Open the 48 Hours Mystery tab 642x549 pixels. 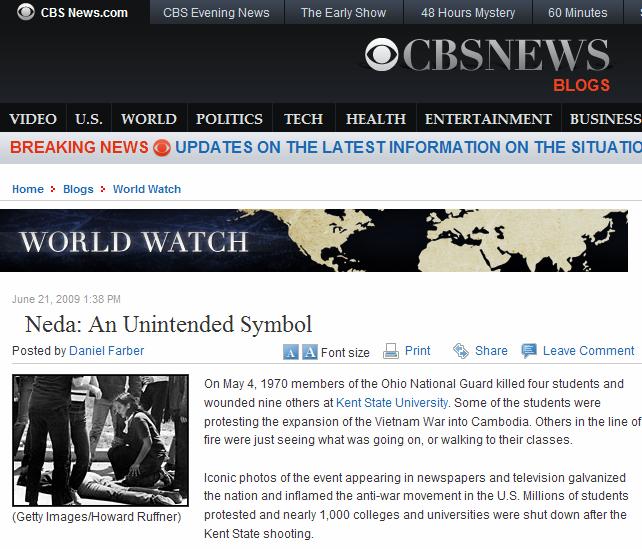468,12
